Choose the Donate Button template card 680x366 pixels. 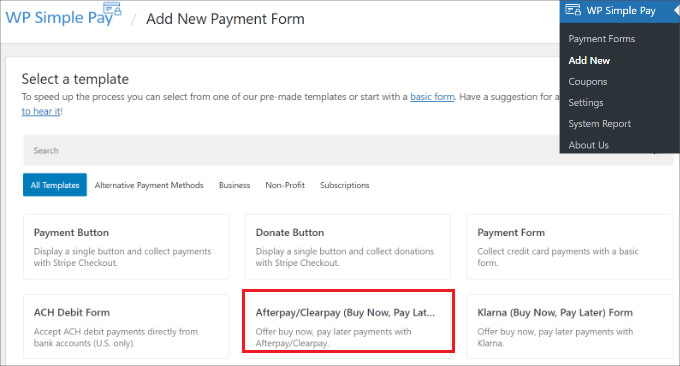(x=348, y=247)
